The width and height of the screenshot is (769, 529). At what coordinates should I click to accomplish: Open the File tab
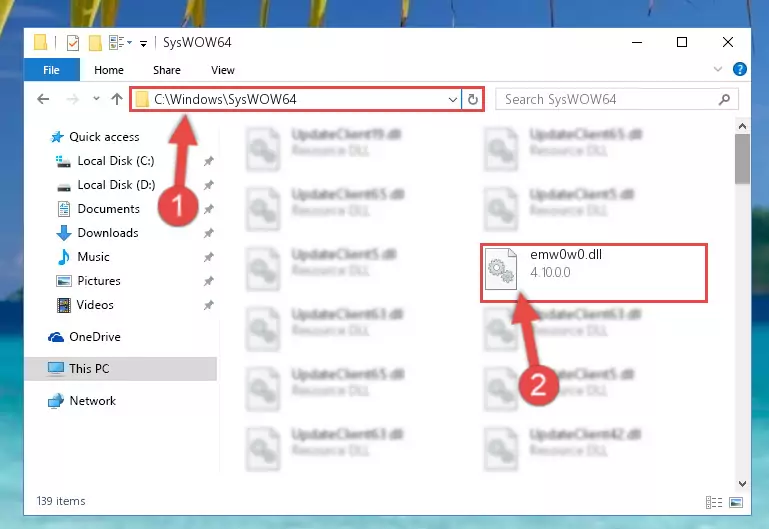[x=51, y=70]
